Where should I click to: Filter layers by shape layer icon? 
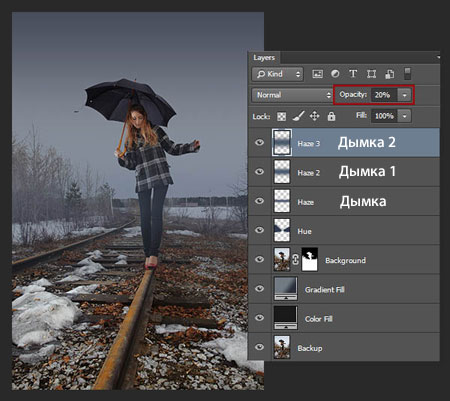(371, 74)
